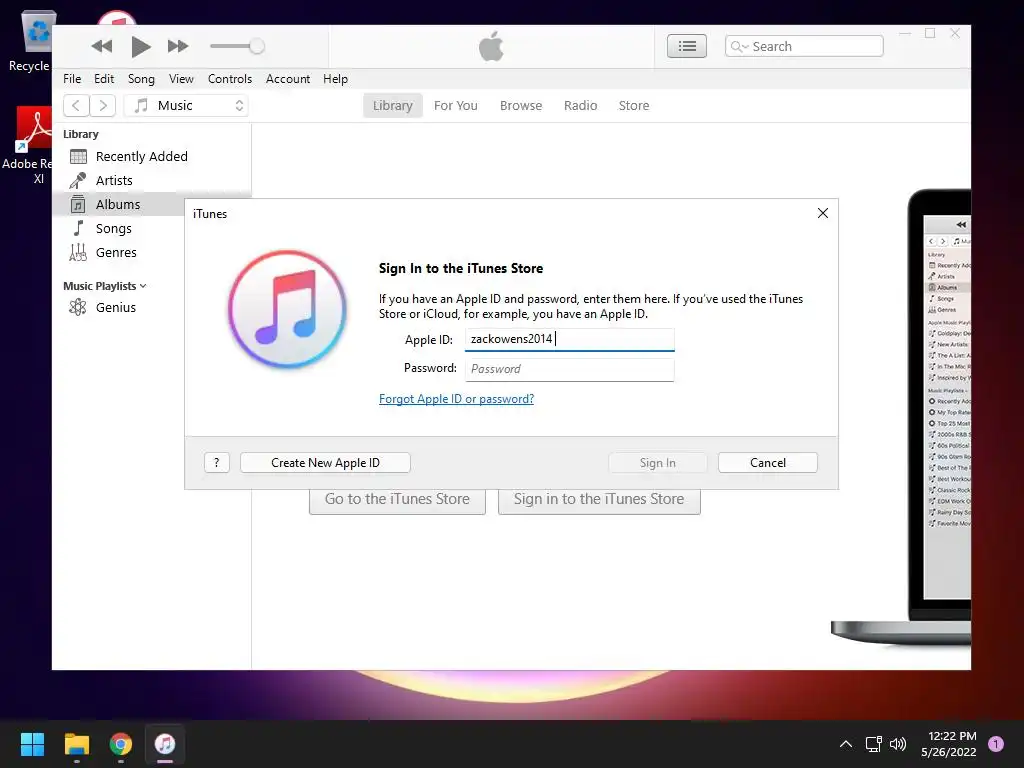Screen dimensions: 1024x768
Task: Select Genres in the Library sidebar
Action: (118, 253)
